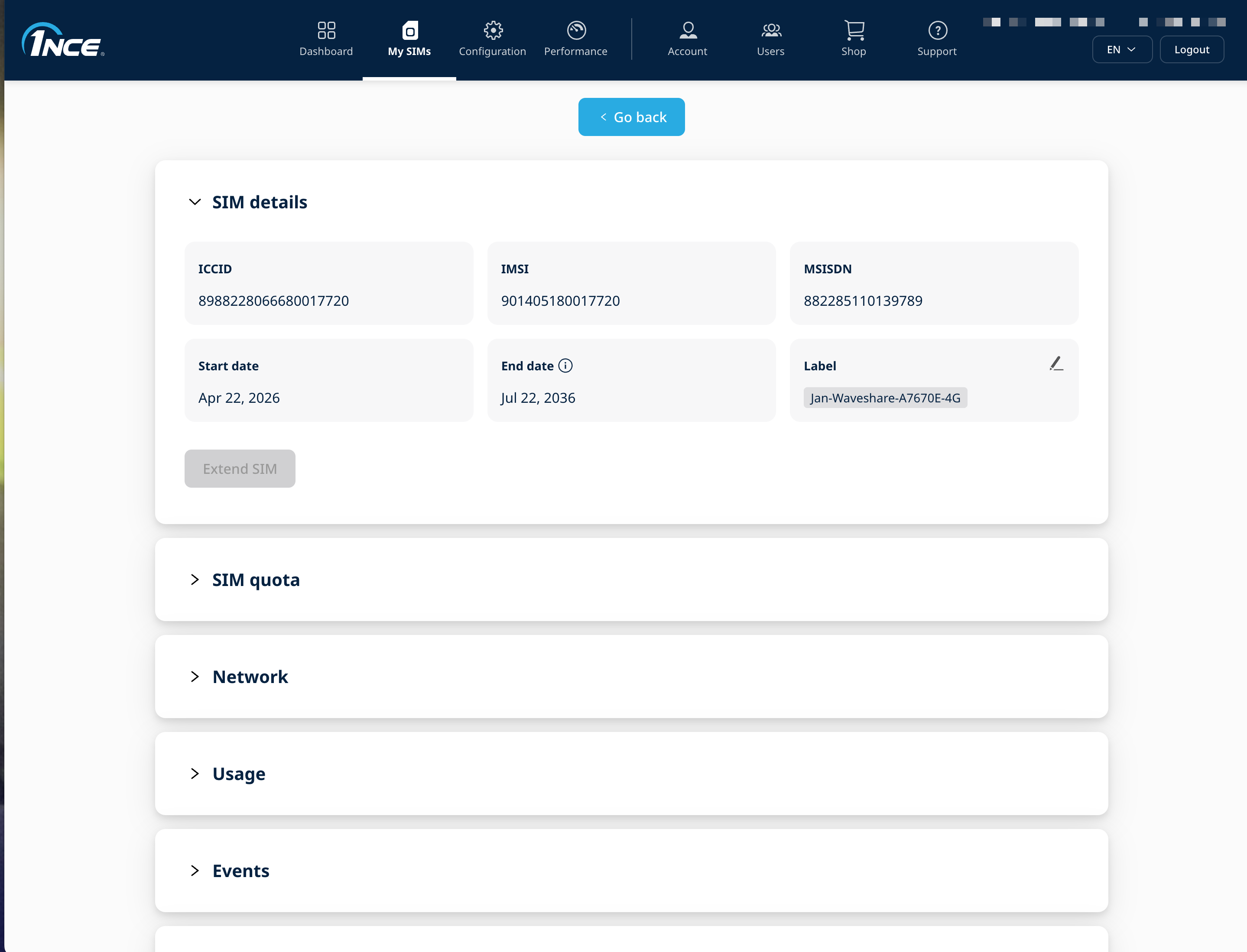
Task: Click the SIM details heading
Action: [x=260, y=202]
